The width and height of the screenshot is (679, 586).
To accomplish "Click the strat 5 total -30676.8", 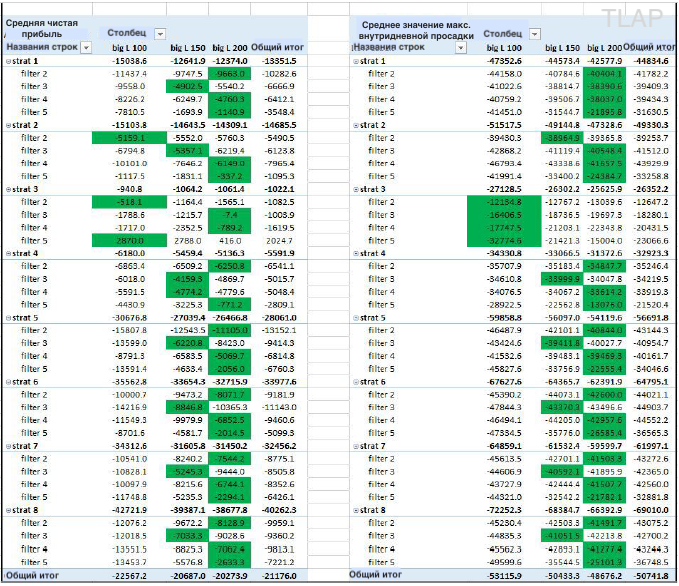I will point(129,318).
